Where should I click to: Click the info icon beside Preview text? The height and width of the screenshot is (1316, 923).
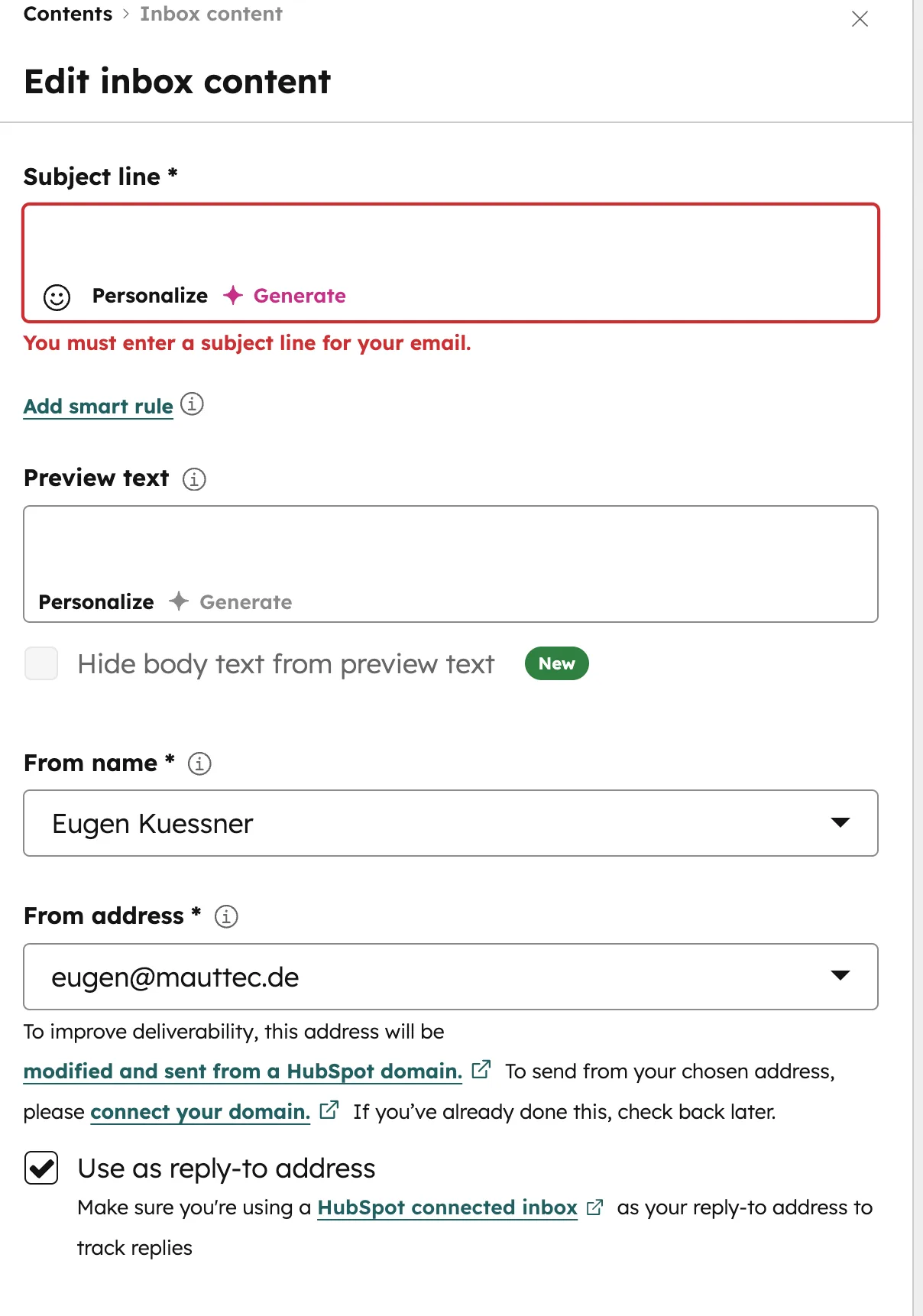pyautogui.click(x=194, y=479)
